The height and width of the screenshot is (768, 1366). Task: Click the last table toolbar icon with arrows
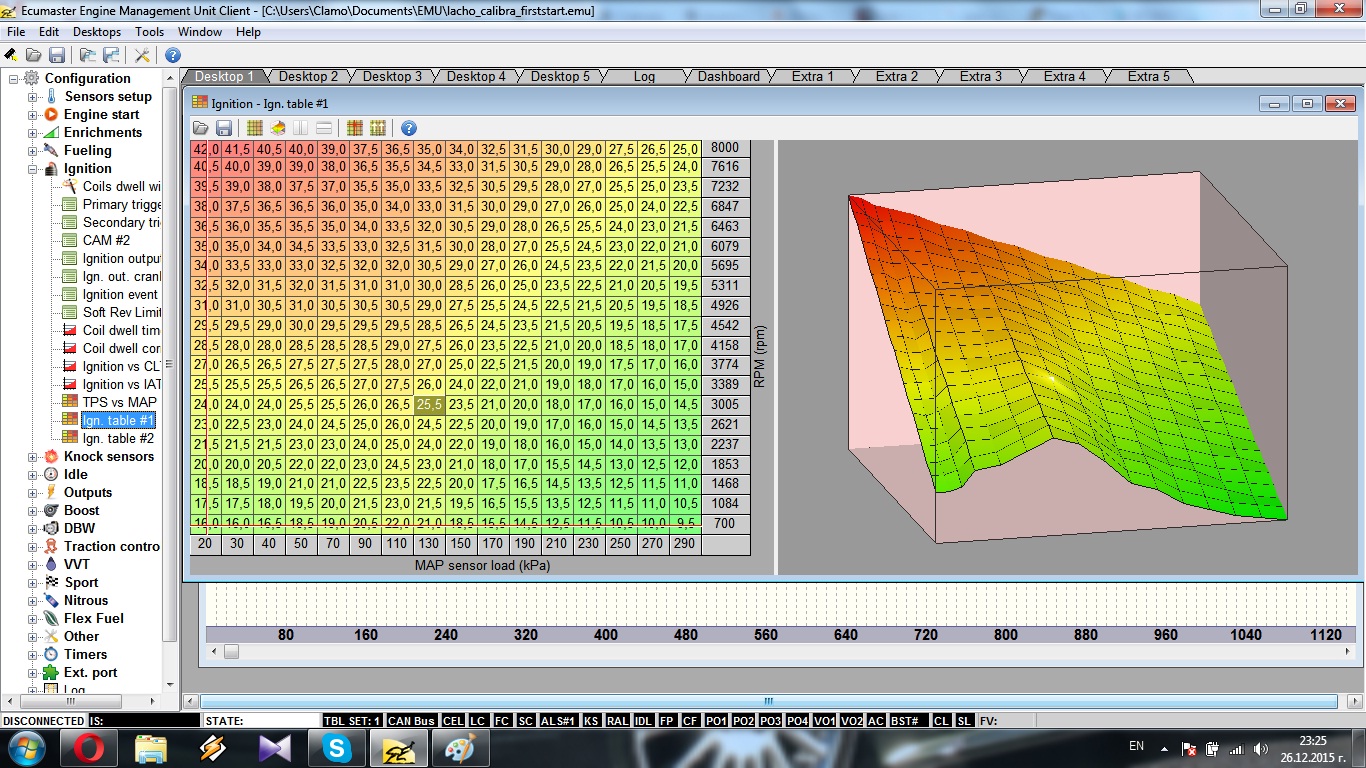pos(378,128)
